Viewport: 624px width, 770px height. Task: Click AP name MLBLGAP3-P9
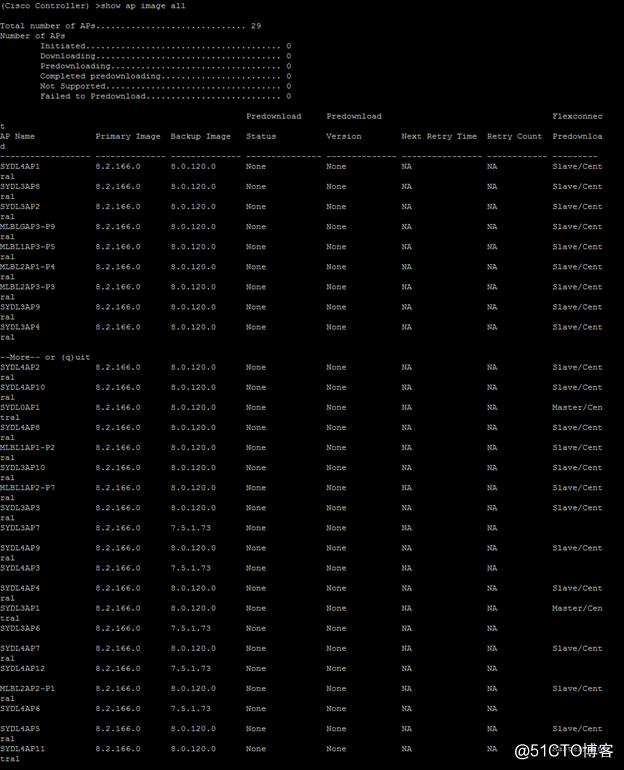tap(28, 227)
